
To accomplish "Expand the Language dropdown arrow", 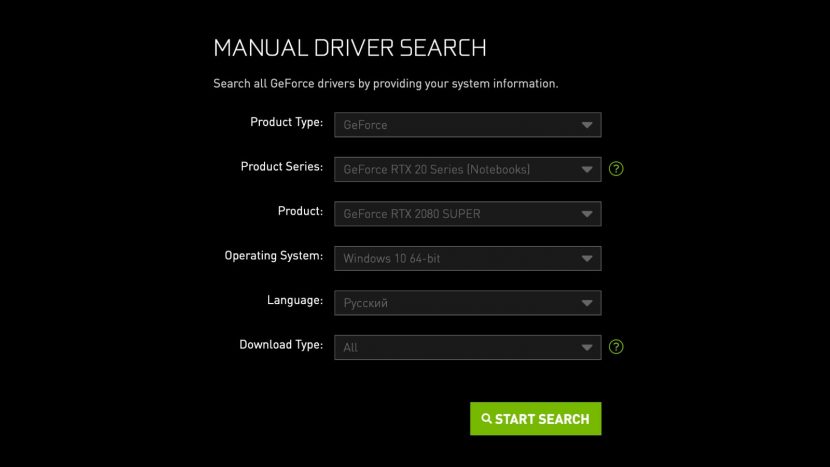I will (586, 303).
